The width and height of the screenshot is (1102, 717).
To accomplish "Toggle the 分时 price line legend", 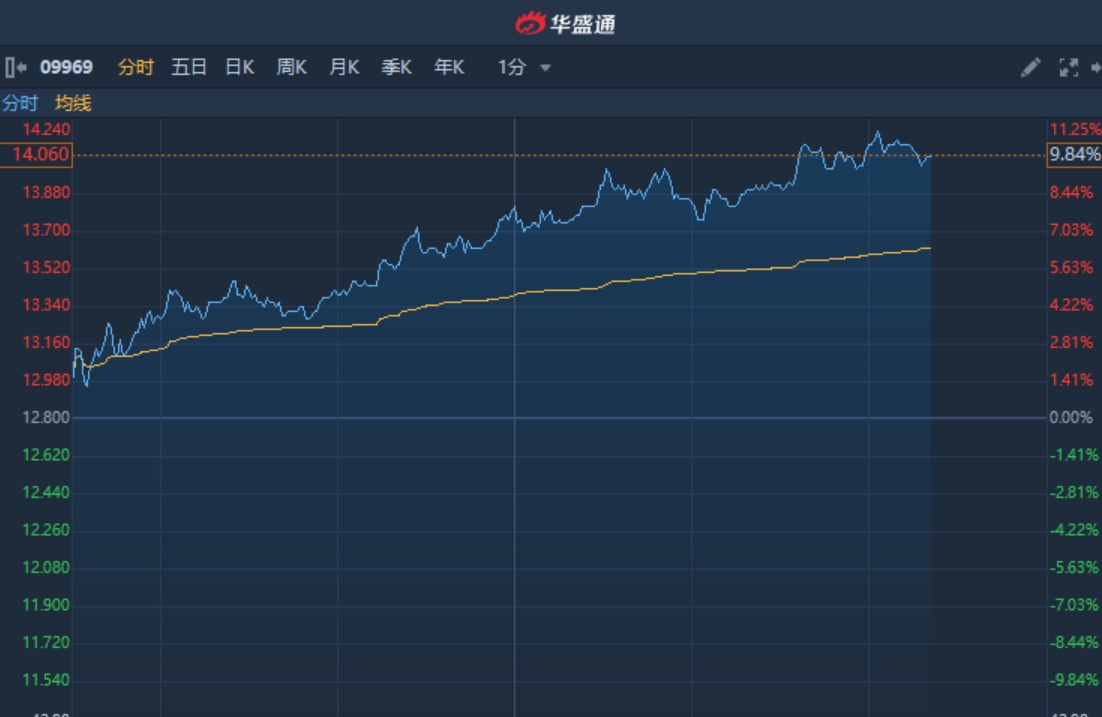I will pyautogui.click(x=20, y=103).
